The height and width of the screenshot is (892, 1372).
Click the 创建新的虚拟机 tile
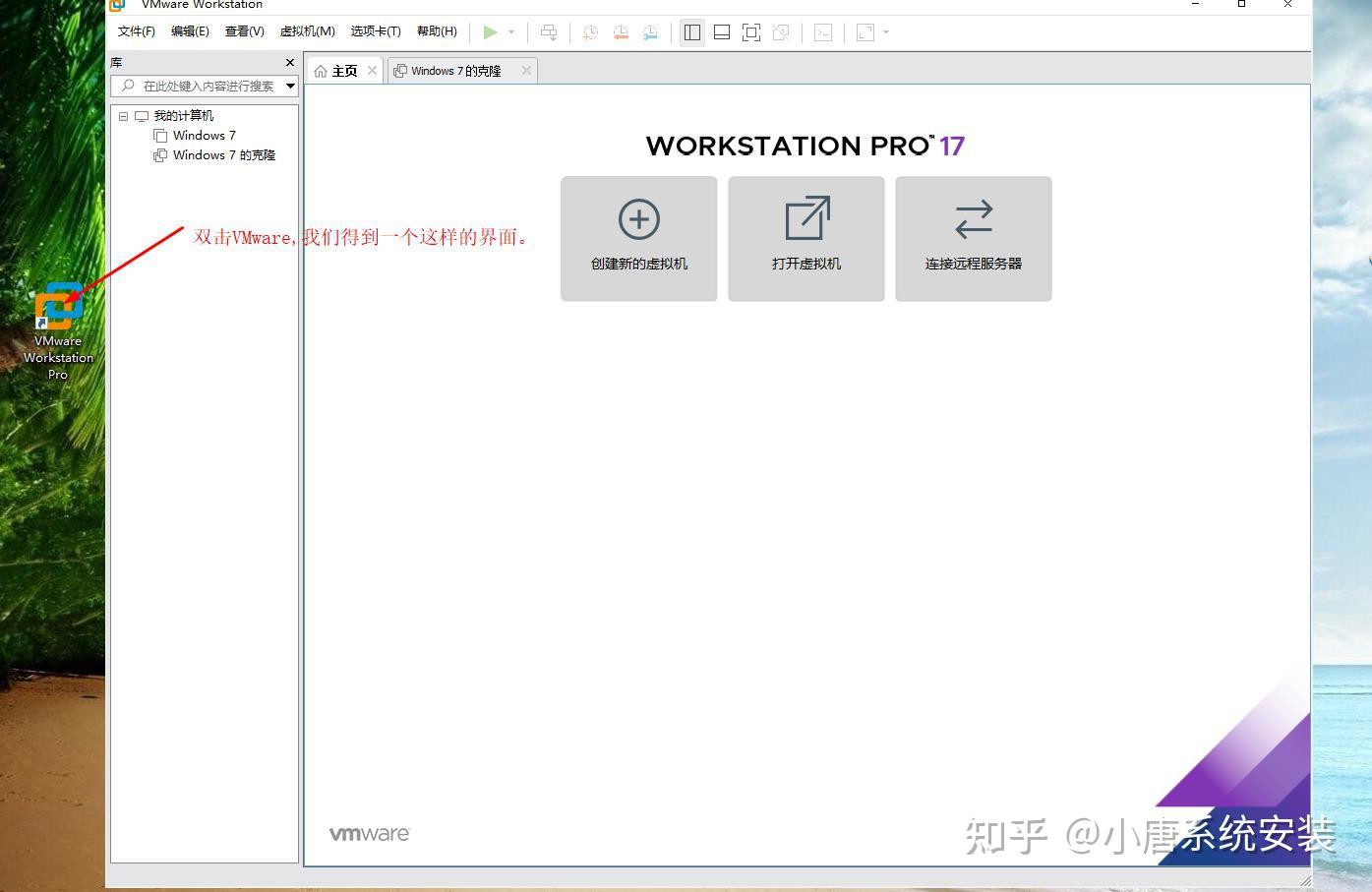click(x=639, y=239)
